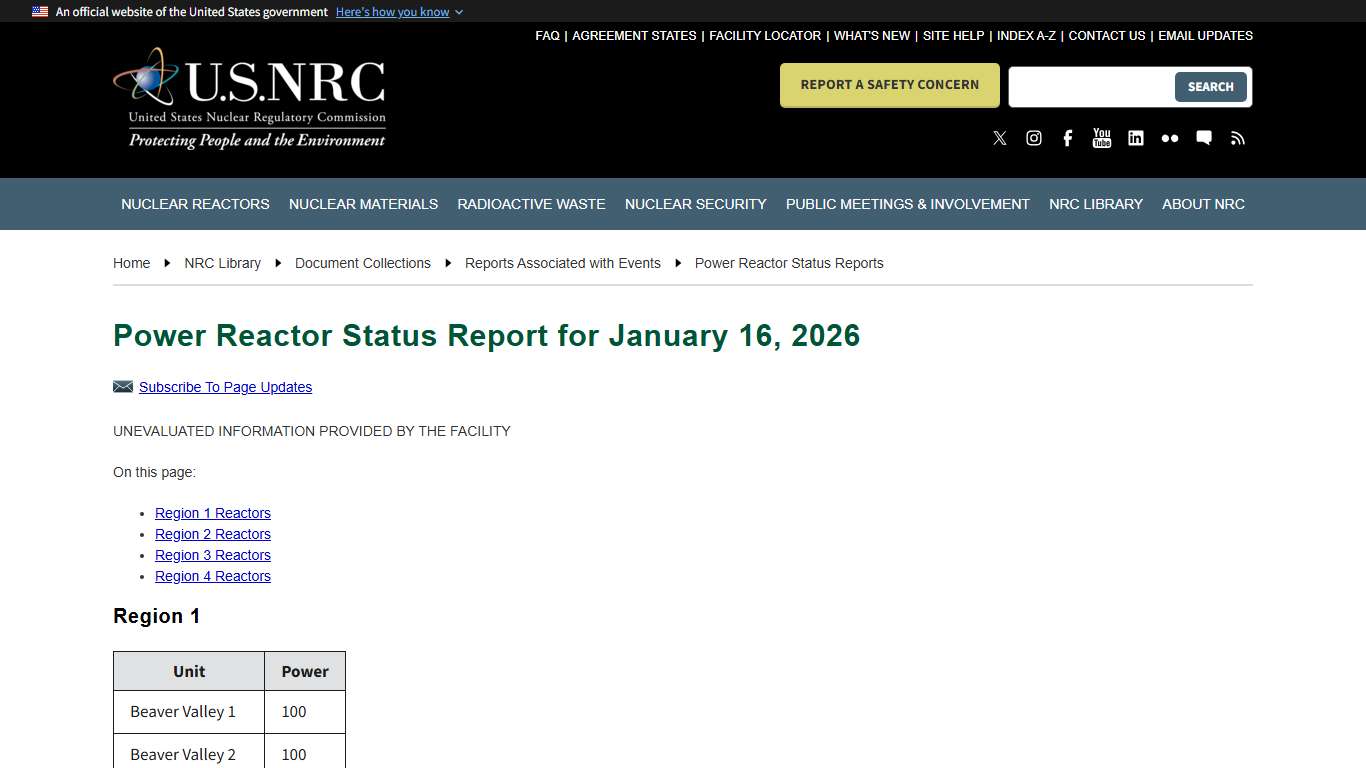Open the PUBLIC MEETINGS & INVOLVEMENT menu
Screen dimensions: 1366x768
pos(907,204)
